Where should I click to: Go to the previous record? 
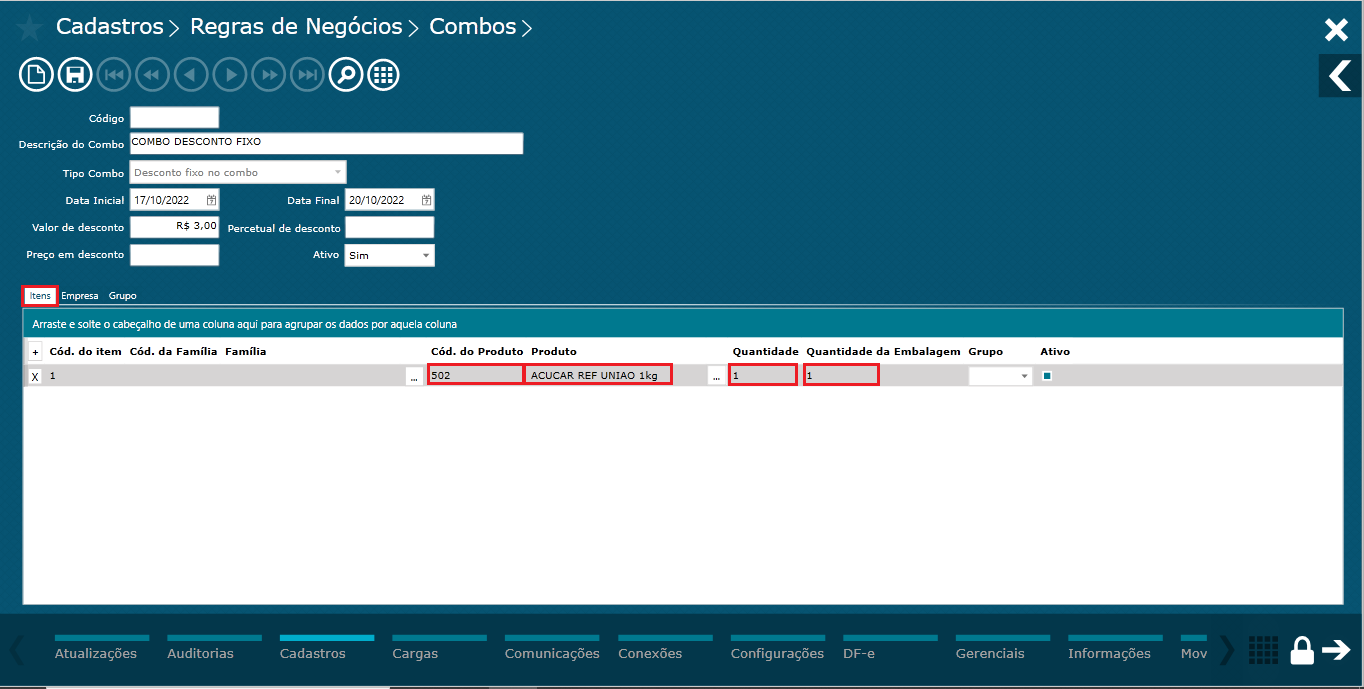(x=191, y=75)
